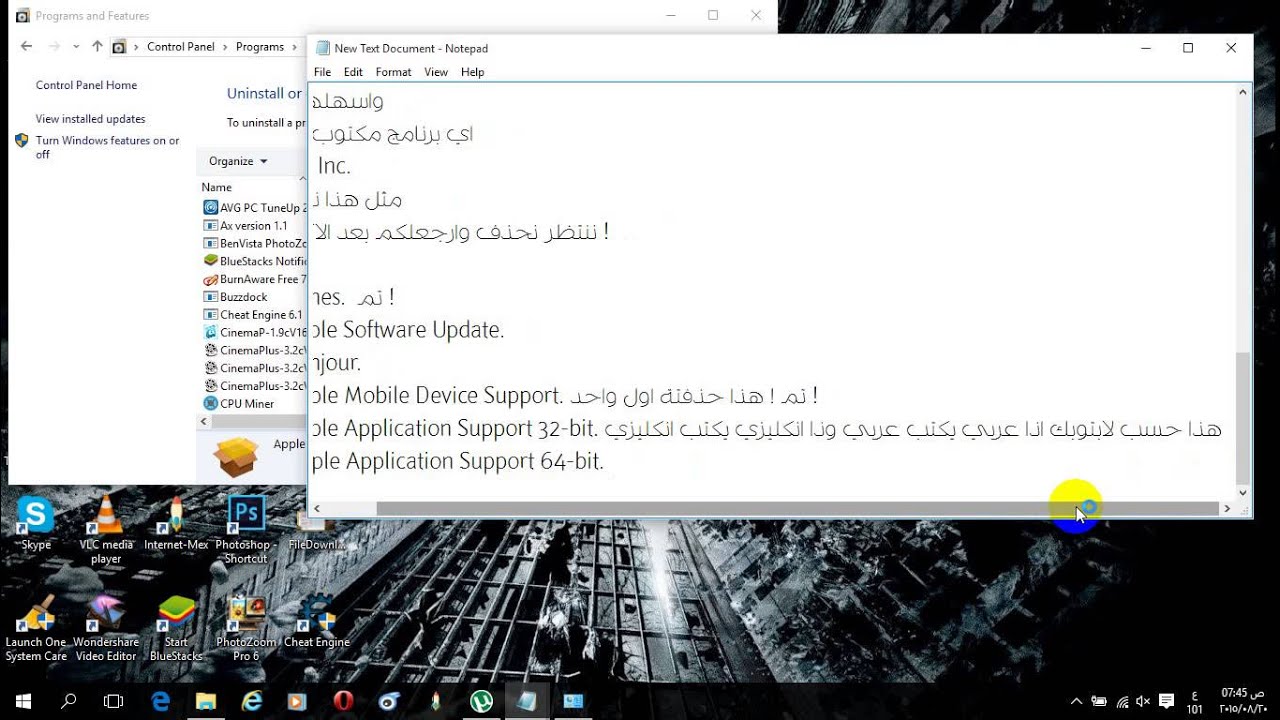1280x720 pixels.
Task: Go to Control Panel Home
Action: coord(86,86)
